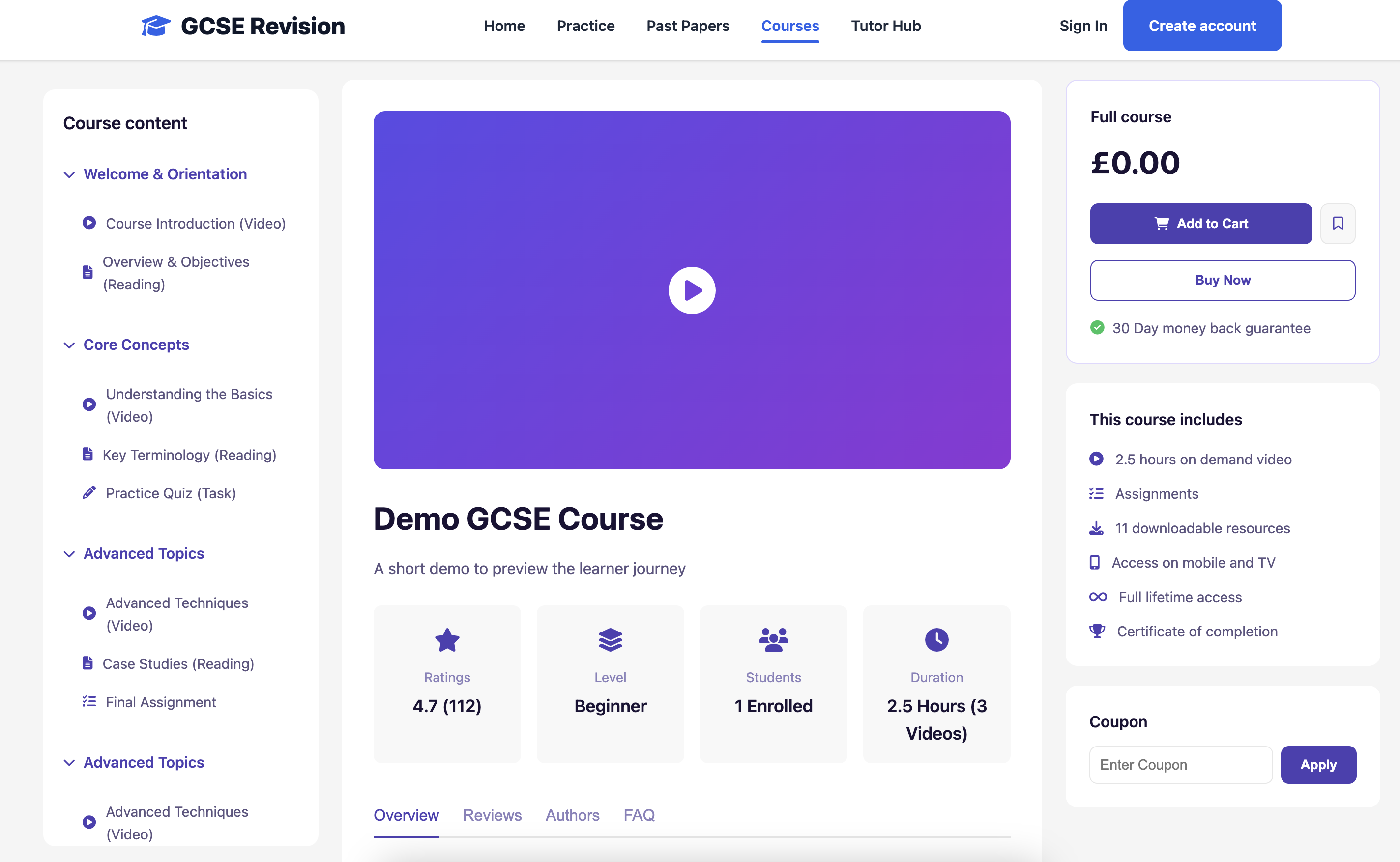The width and height of the screenshot is (1400, 862).
Task: Click the clock icon above Duration
Action: pyautogui.click(x=936, y=640)
